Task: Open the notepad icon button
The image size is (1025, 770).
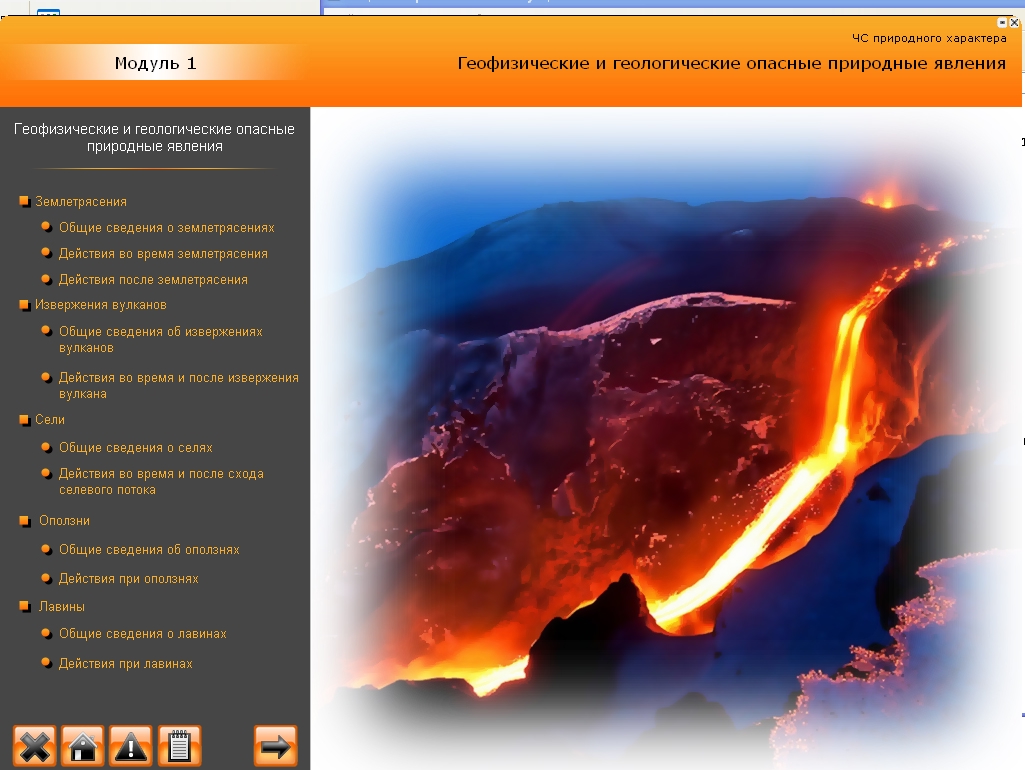Action: (x=180, y=746)
